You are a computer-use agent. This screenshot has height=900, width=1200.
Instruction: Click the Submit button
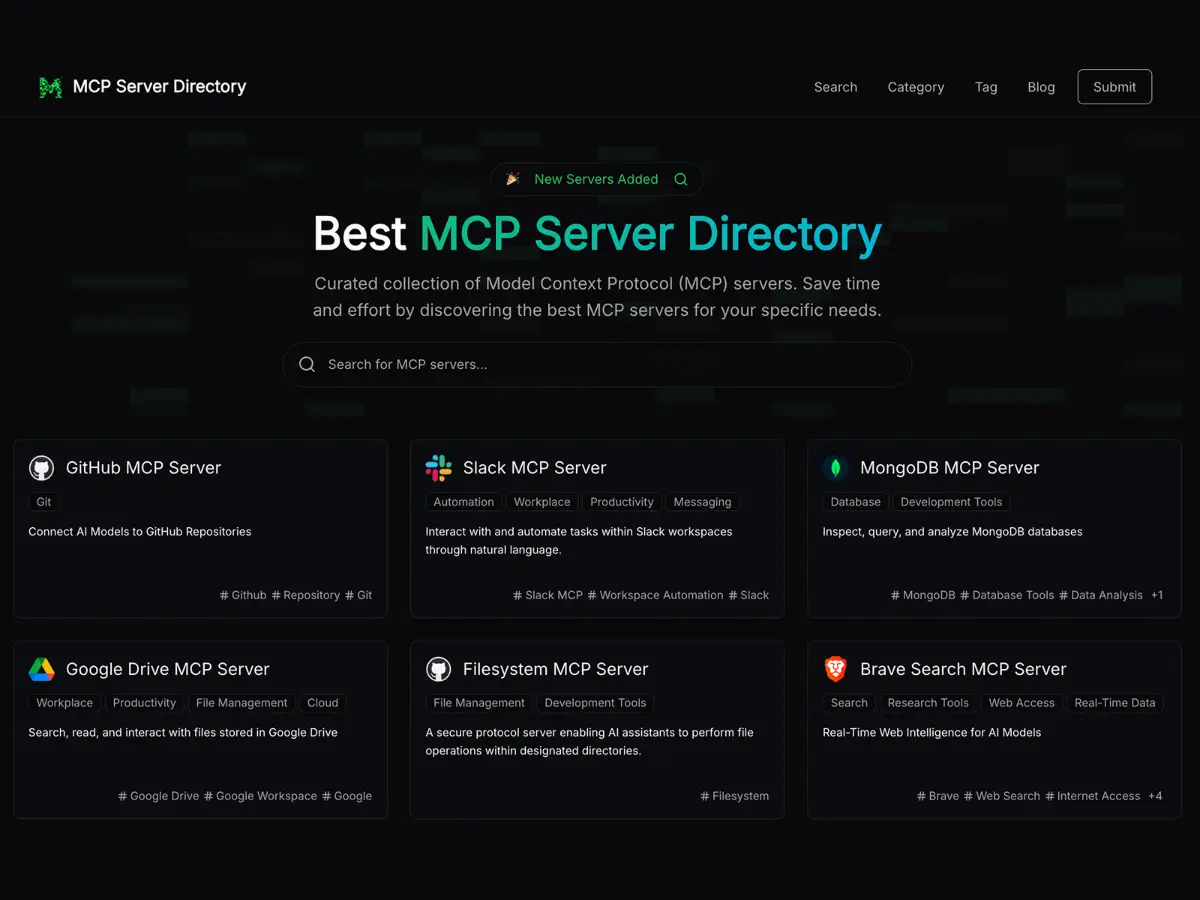click(1114, 87)
